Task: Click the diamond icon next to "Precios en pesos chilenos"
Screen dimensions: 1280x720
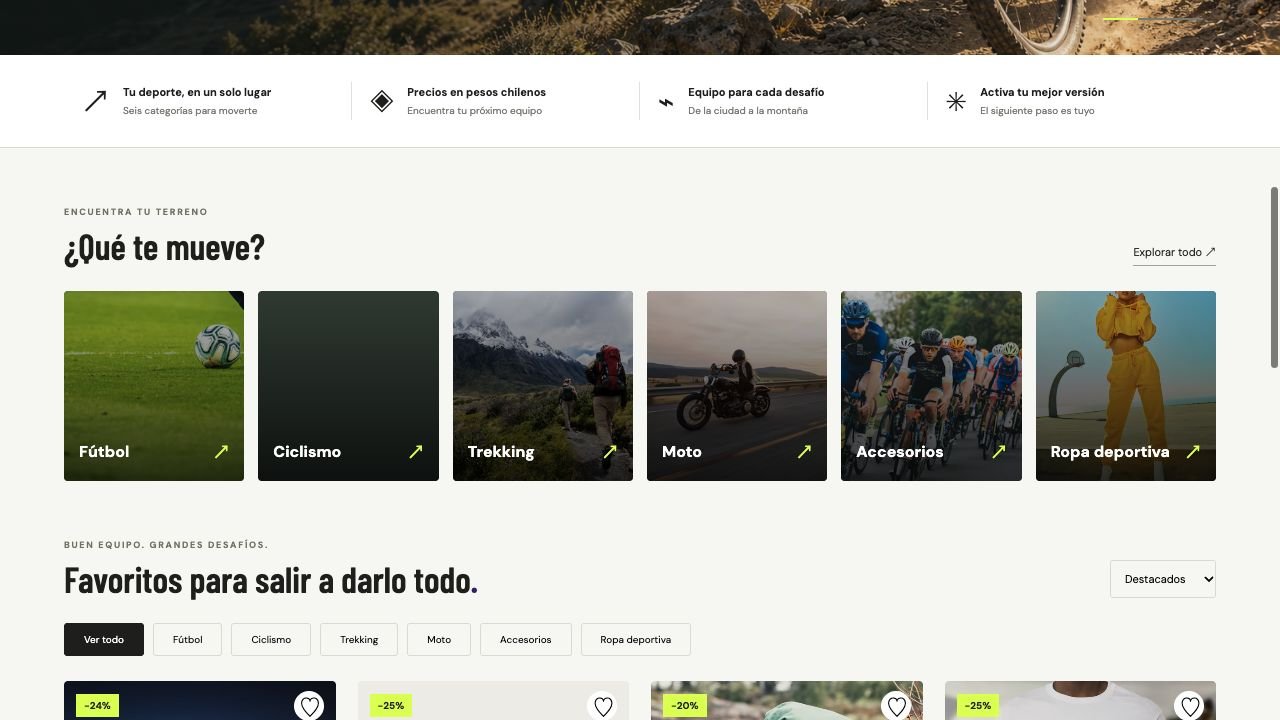Action: click(382, 101)
